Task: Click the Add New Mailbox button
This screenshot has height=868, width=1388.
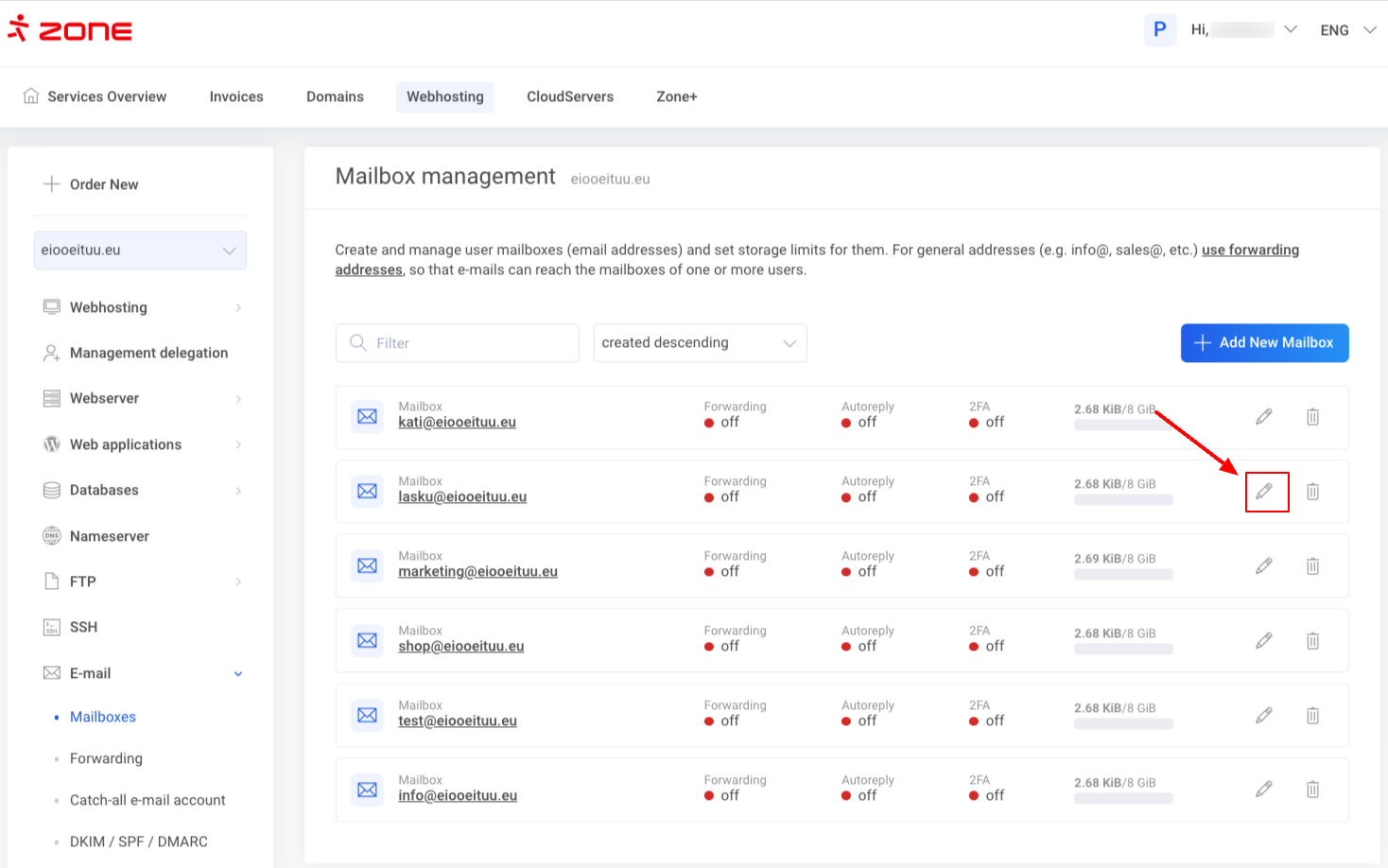Action: click(x=1264, y=343)
